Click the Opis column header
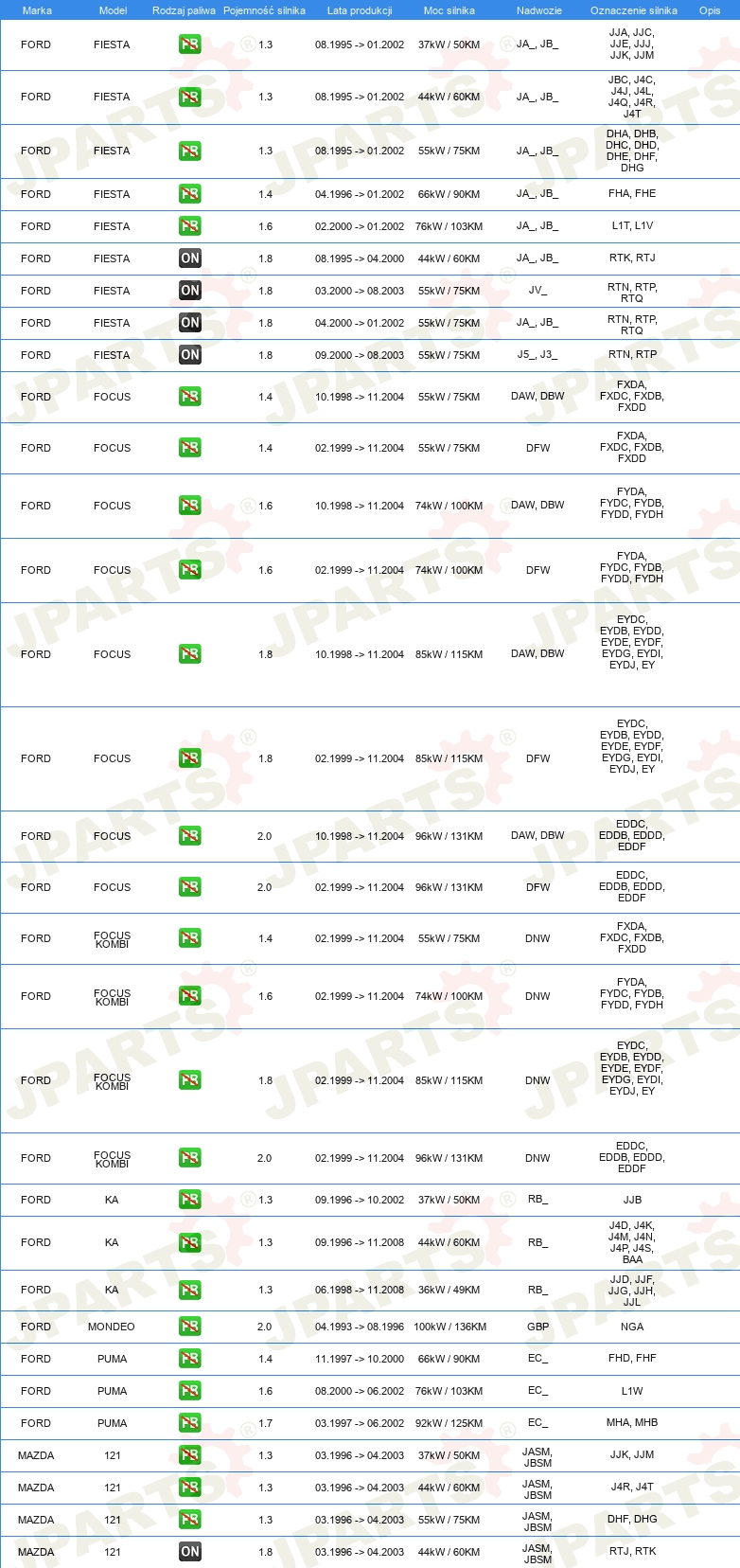The width and height of the screenshot is (740, 1568). (710, 10)
